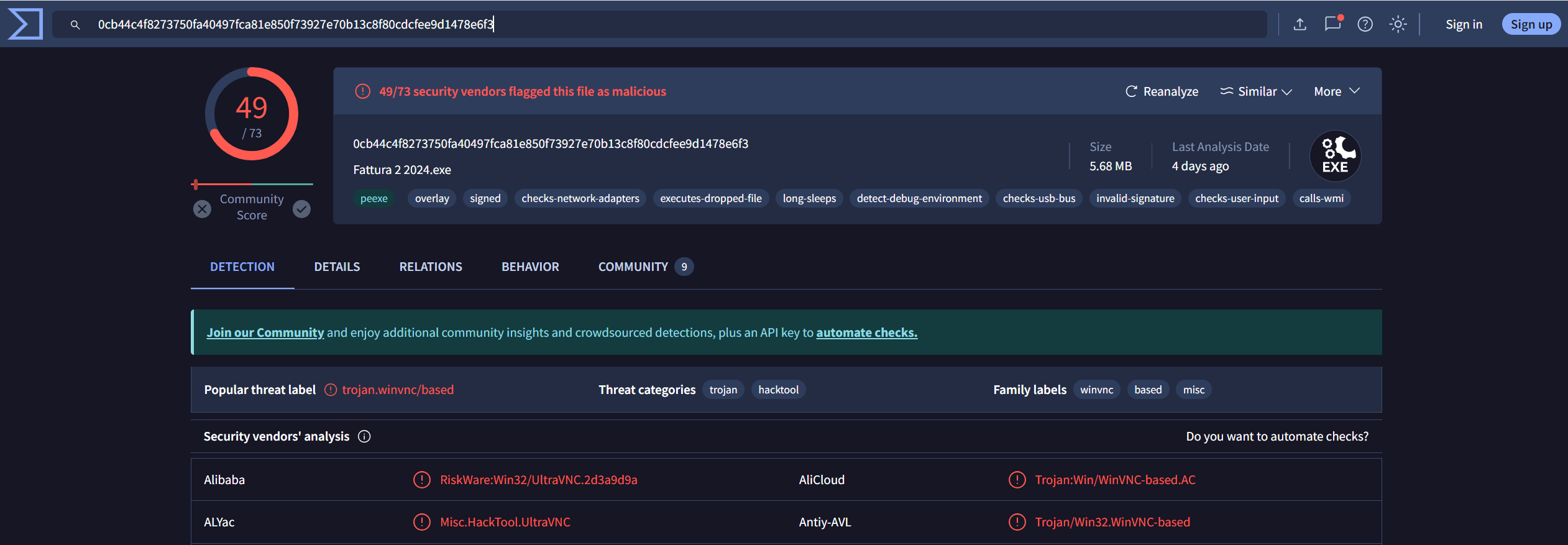Select the invalid-signature tag
Viewport: 1568px width, 545px height.
(x=1135, y=198)
